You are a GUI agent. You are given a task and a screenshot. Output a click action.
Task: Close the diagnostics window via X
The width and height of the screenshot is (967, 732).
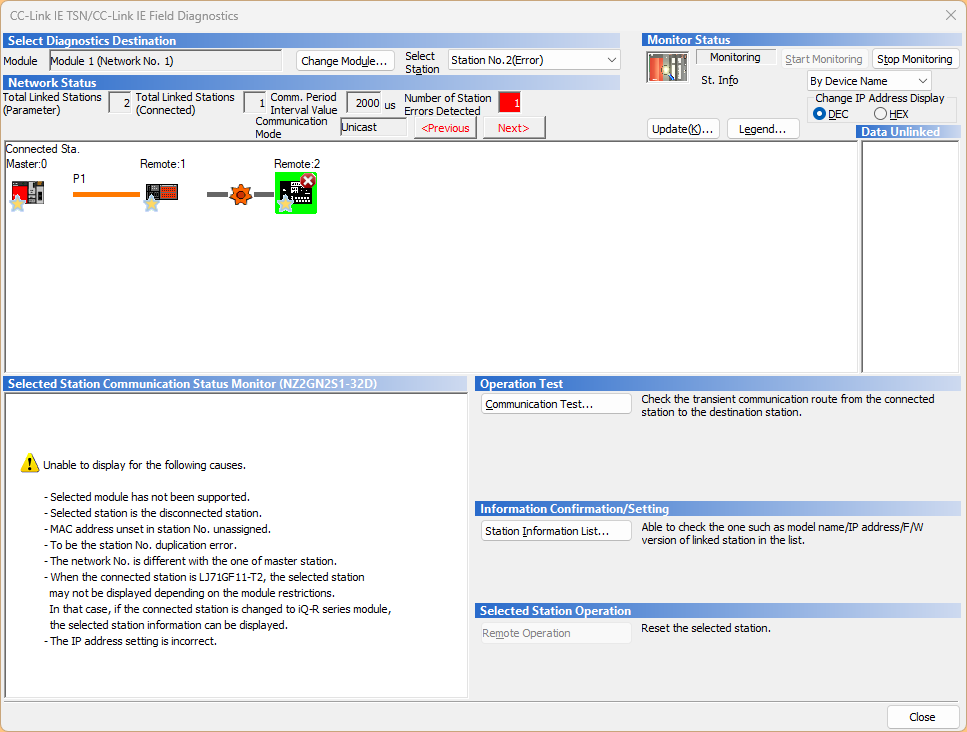pos(950,15)
